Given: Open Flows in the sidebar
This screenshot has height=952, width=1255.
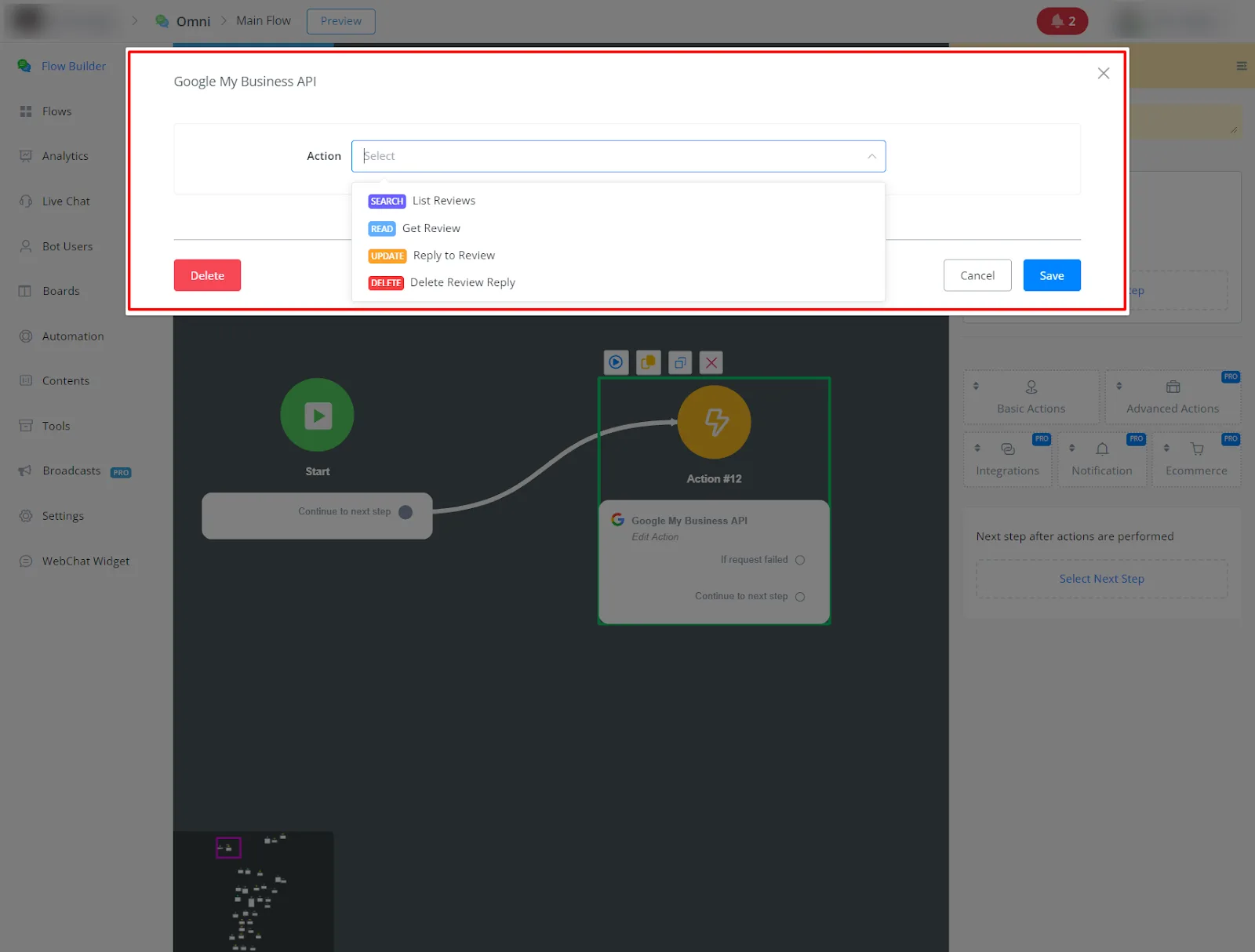Looking at the screenshot, I should (x=57, y=111).
